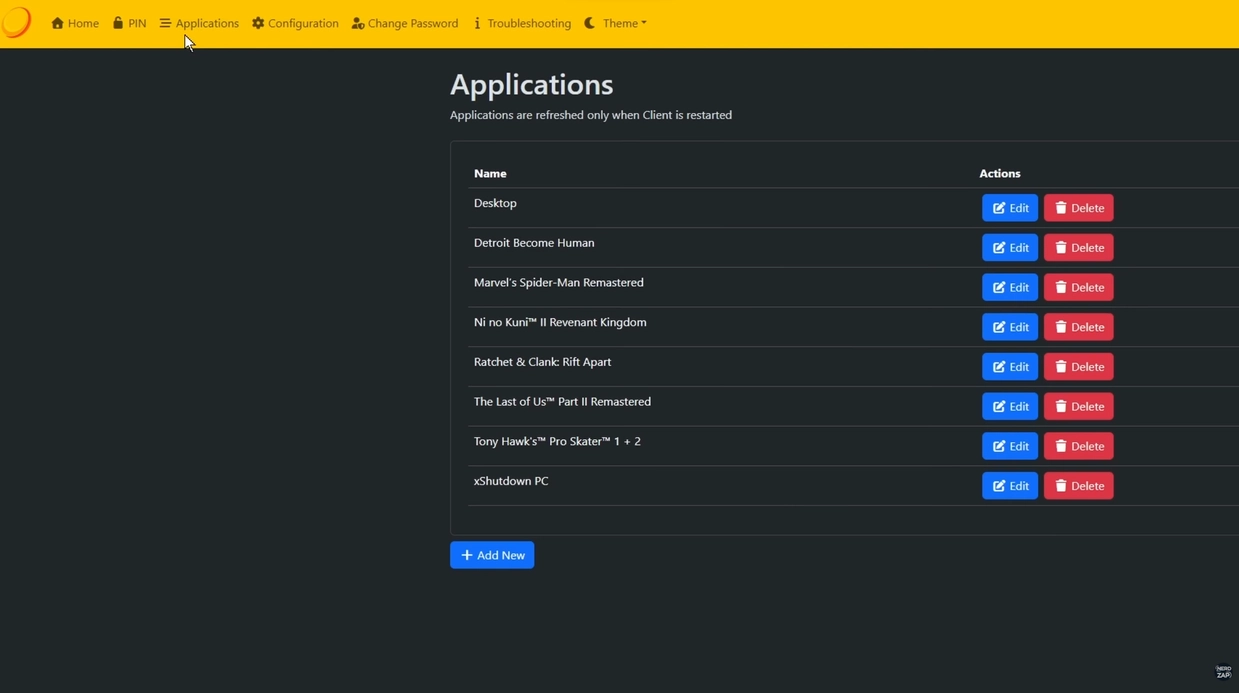Go to the Configuration page

pyautogui.click(x=295, y=23)
